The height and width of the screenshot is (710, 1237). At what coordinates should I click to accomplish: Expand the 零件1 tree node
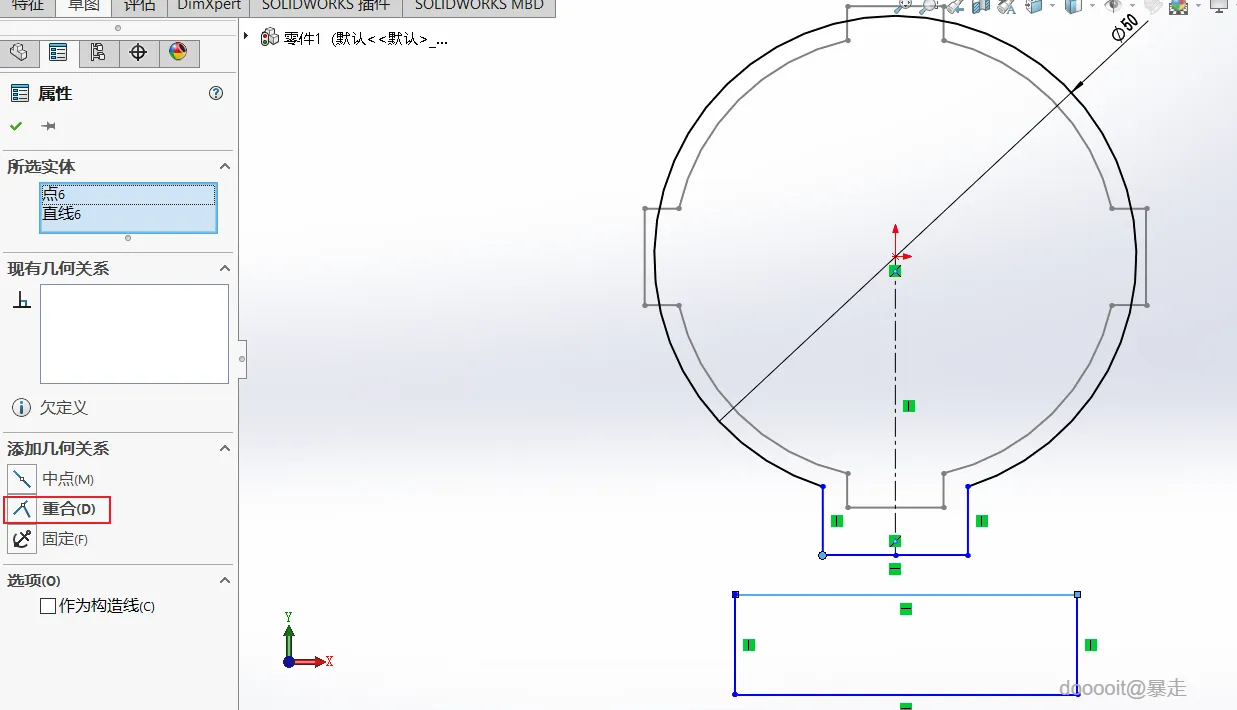pyautogui.click(x=246, y=36)
